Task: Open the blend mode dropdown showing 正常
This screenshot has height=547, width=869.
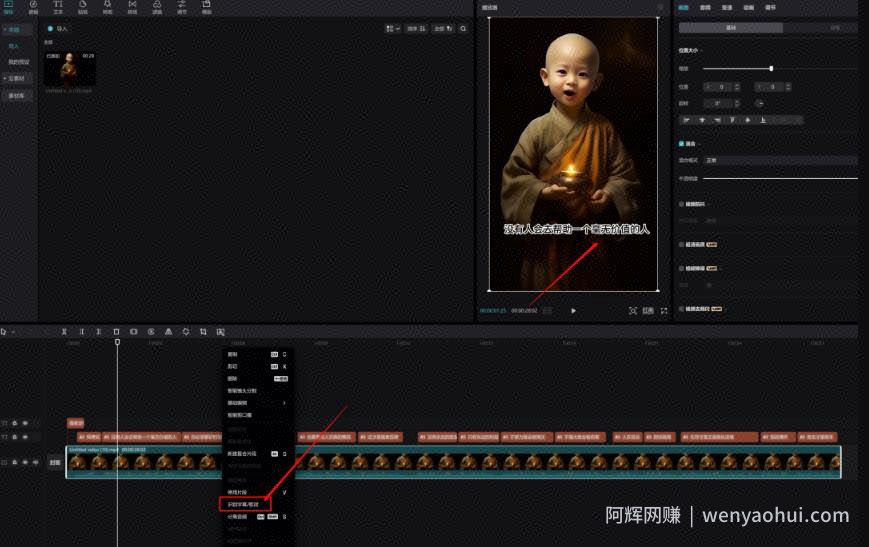Action: (x=780, y=160)
